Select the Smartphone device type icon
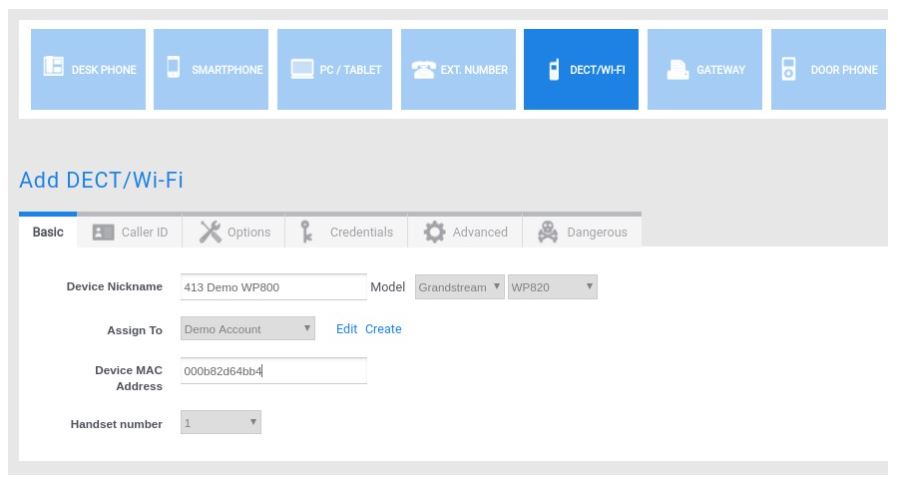Viewport: 900px width, 483px height. click(x=173, y=69)
